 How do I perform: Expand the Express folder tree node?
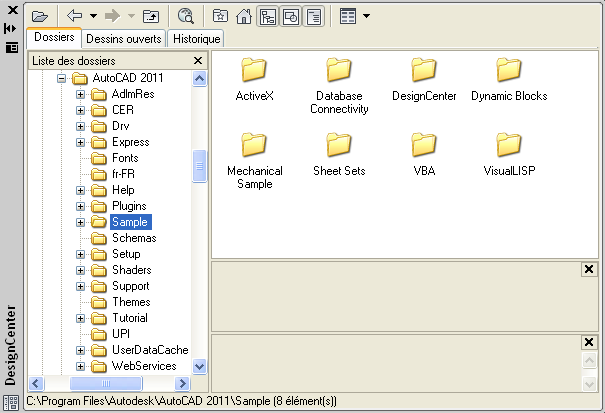click(81, 142)
